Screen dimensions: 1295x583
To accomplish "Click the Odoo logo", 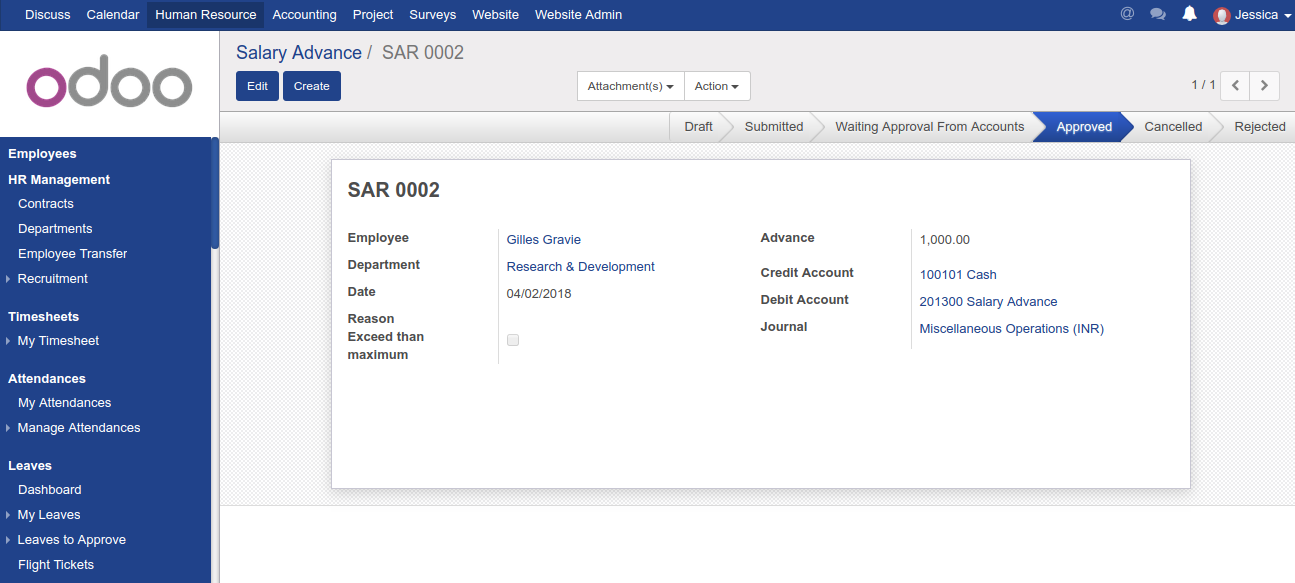I will [x=109, y=86].
